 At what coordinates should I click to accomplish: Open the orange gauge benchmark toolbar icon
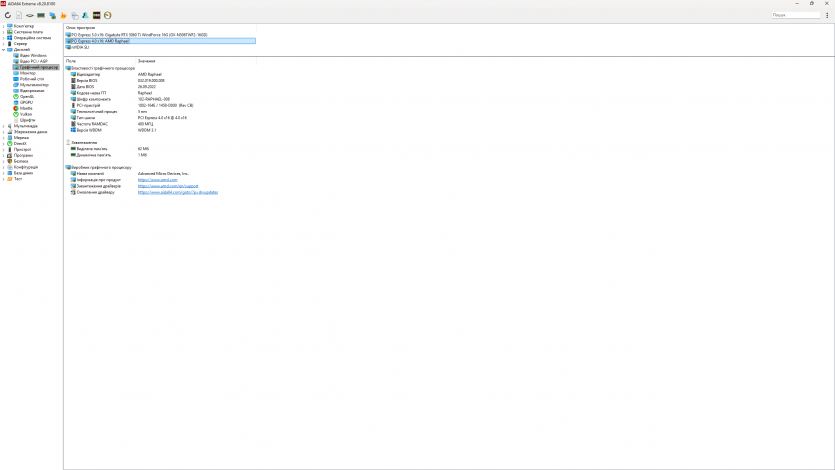(107, 16)
